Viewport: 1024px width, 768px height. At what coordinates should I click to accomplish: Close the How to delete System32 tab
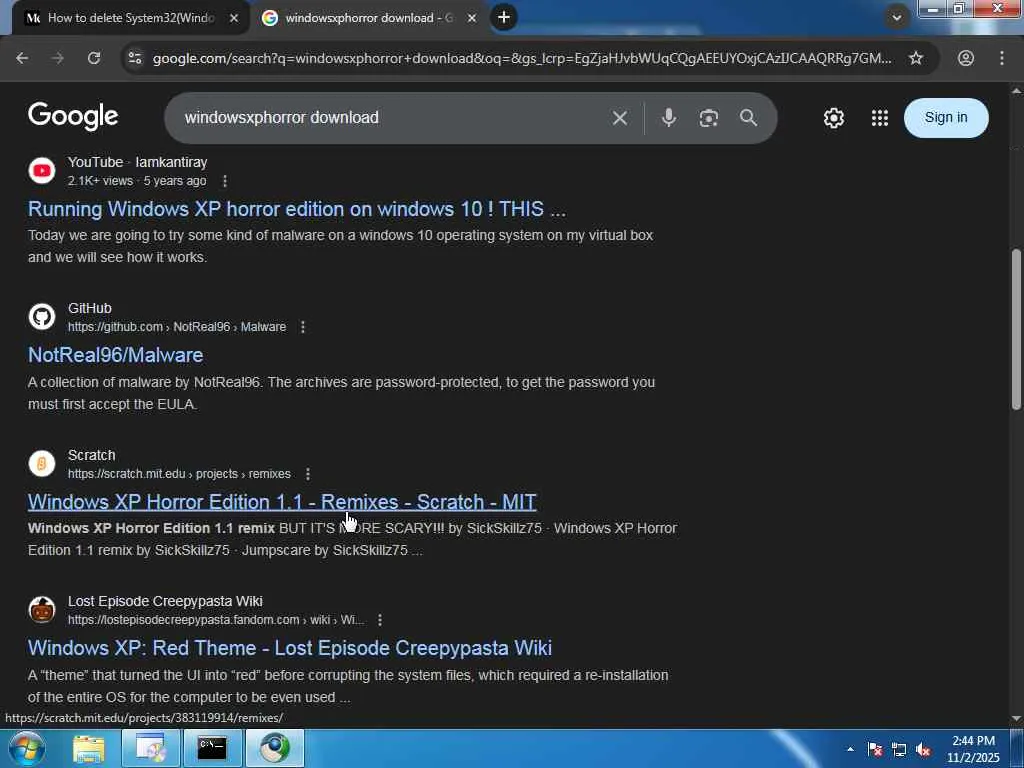[x=234, y=18]
